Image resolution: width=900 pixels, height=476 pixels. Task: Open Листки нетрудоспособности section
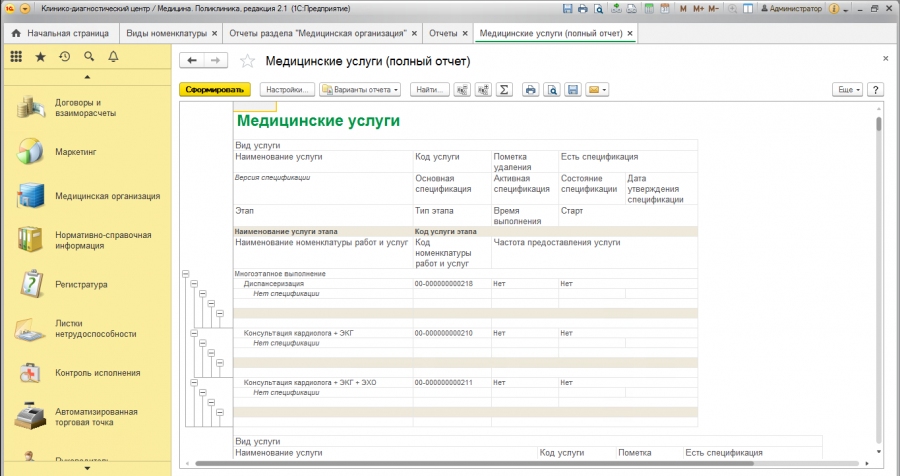tap(87, 328)
